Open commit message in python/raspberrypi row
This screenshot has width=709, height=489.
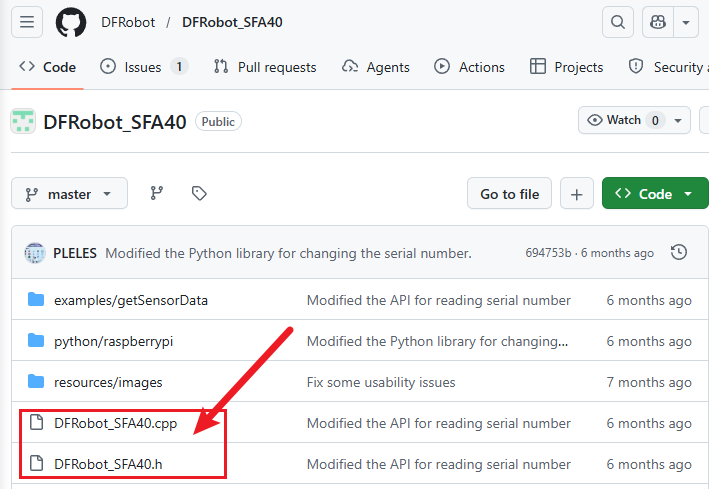(x=437, y=342)
